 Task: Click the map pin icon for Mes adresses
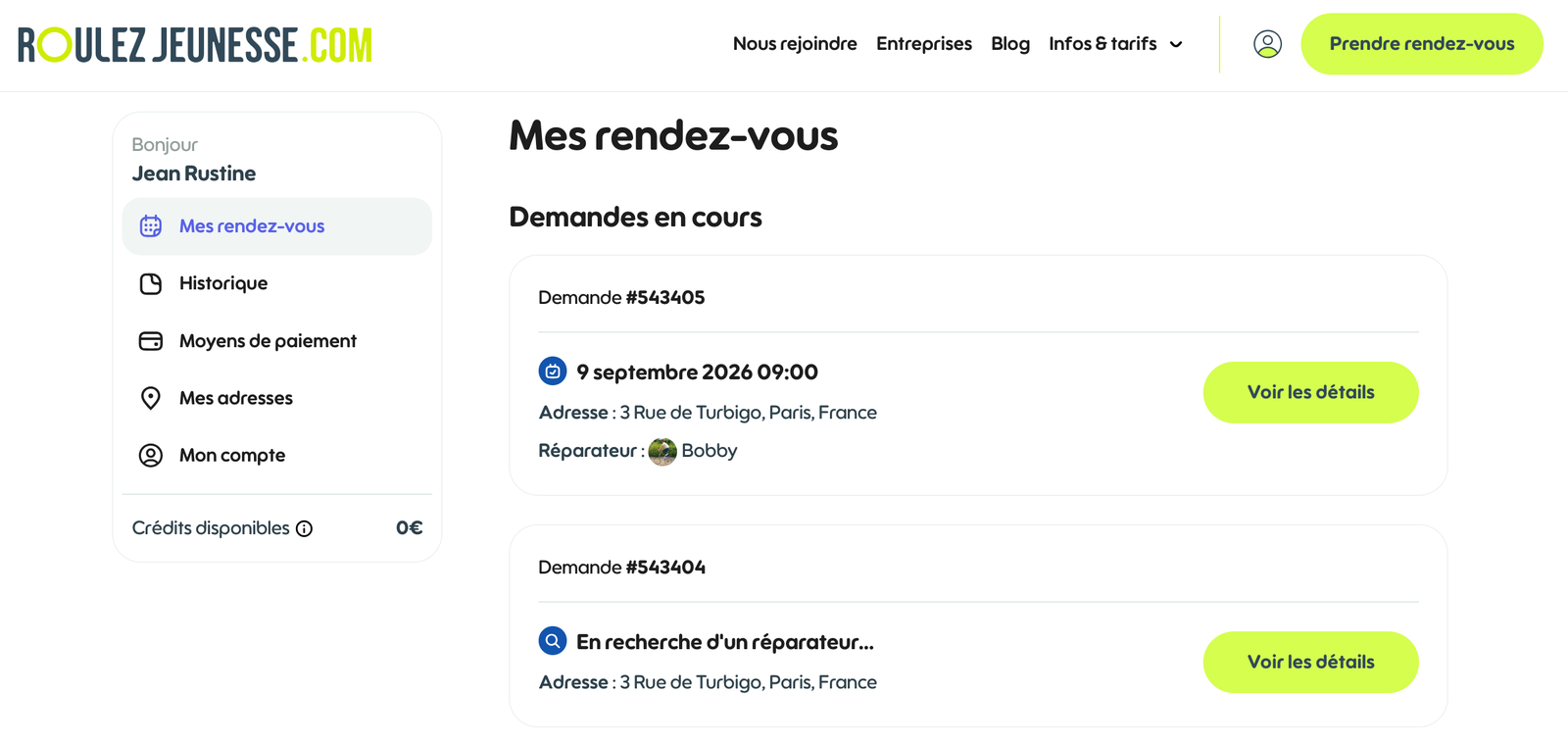pos(151,398)
